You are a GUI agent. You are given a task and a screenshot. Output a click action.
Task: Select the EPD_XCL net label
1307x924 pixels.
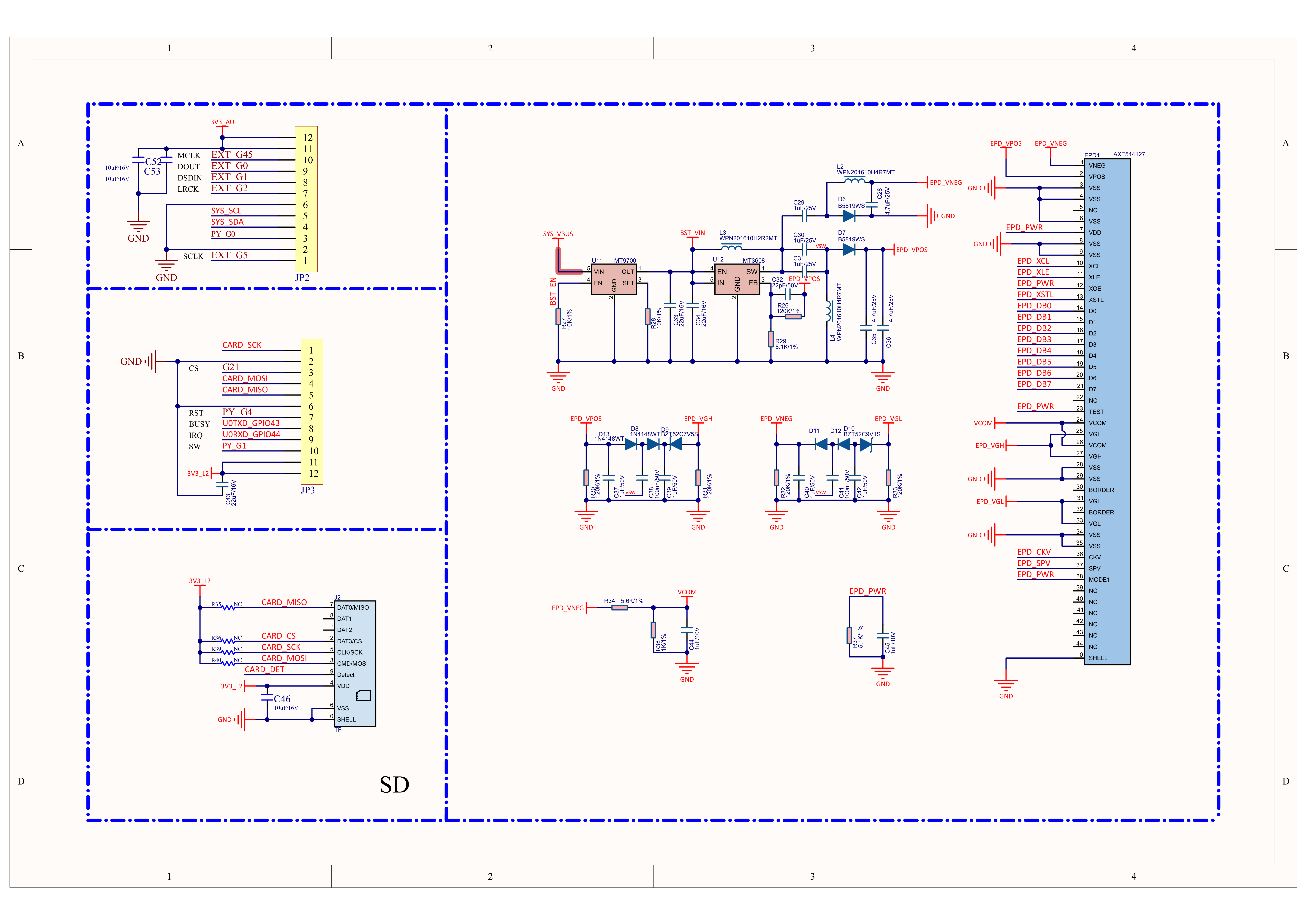[1033, 261]
